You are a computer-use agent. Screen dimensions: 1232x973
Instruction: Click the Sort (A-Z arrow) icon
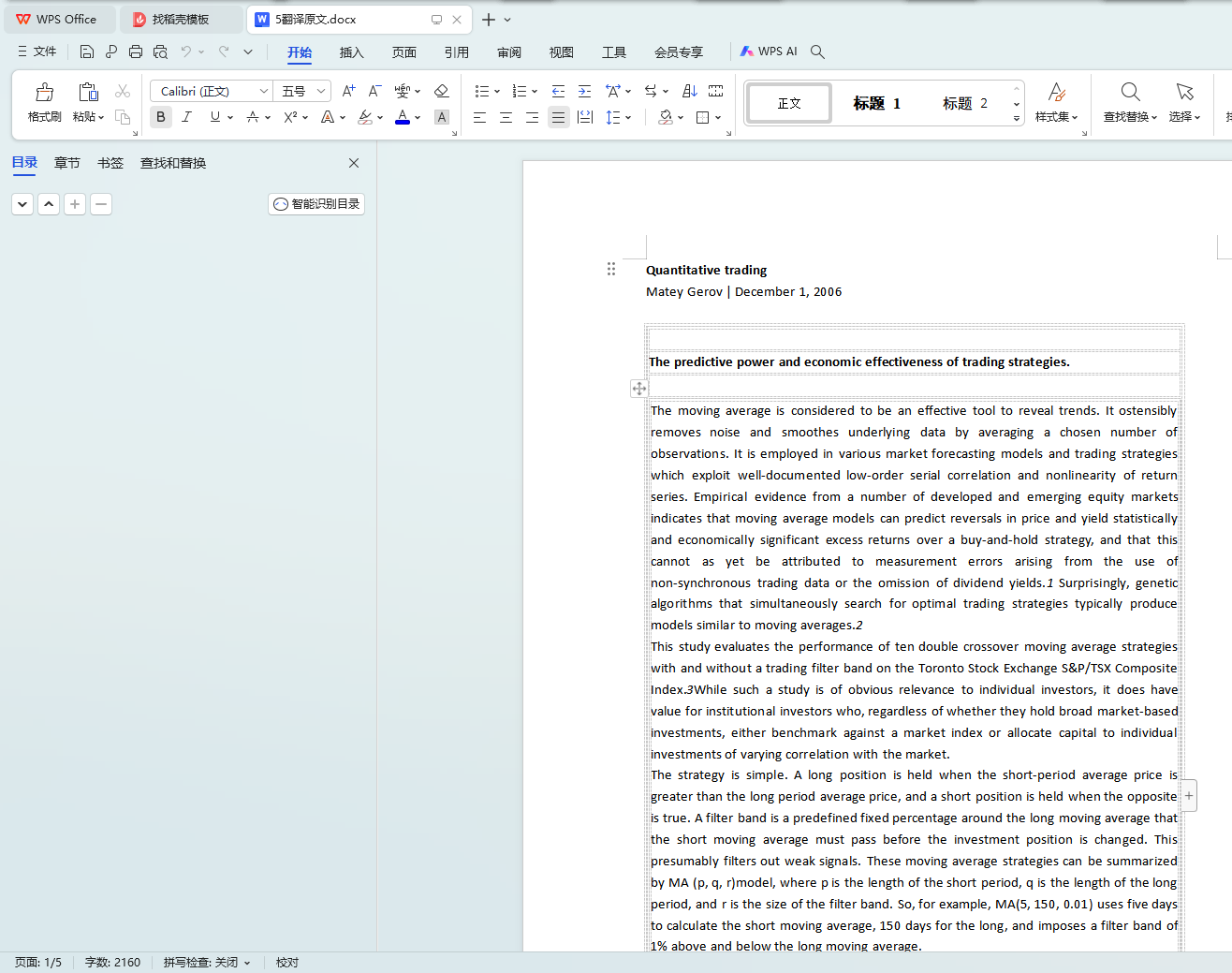coord(690,91)
